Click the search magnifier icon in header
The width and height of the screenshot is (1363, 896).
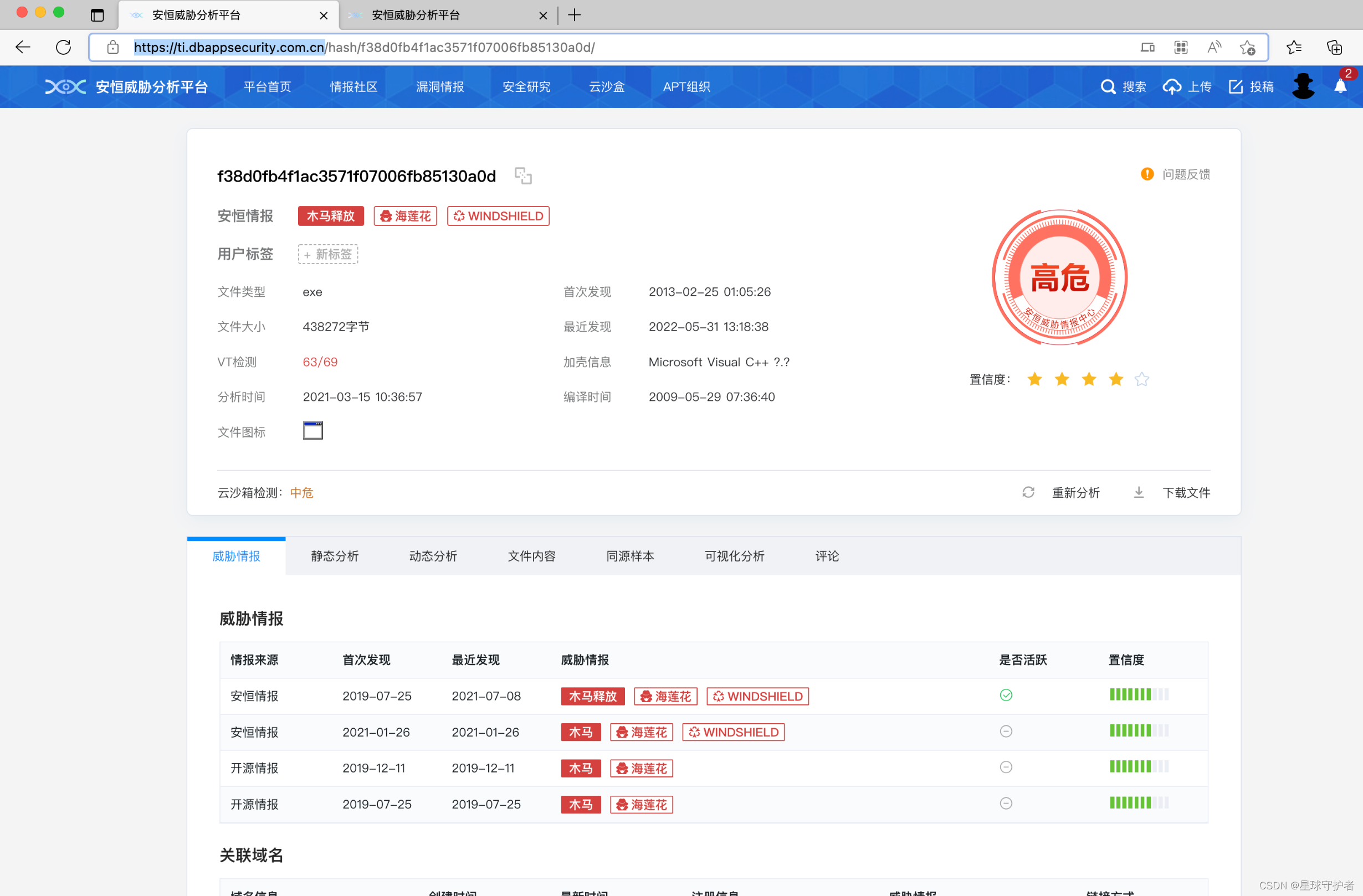[x=1108, y=86]
